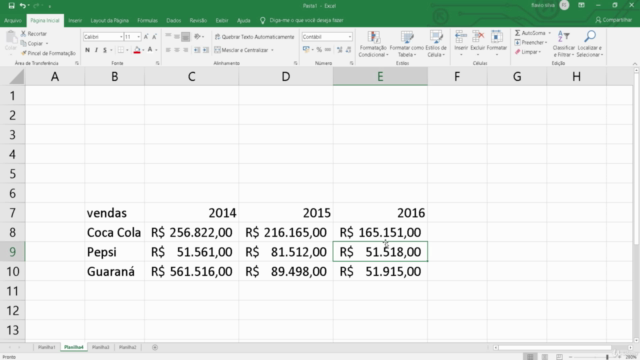Select cell with Guaraná
The image size is (640, 360).
[x=114, y=271]
